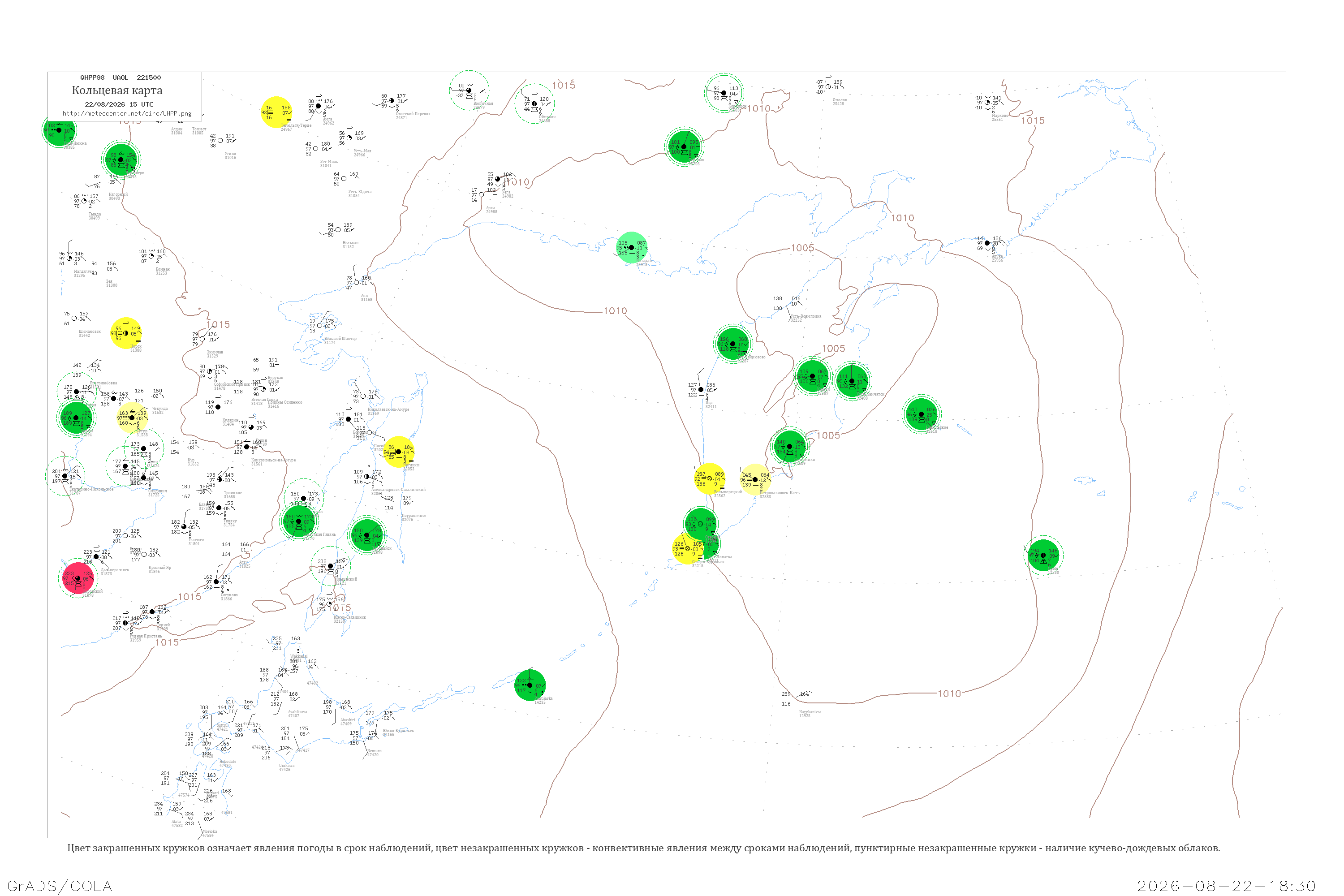Select the light green Magadan station marker
Viewport: 1344px width, 896px height.
coord(632,247)
